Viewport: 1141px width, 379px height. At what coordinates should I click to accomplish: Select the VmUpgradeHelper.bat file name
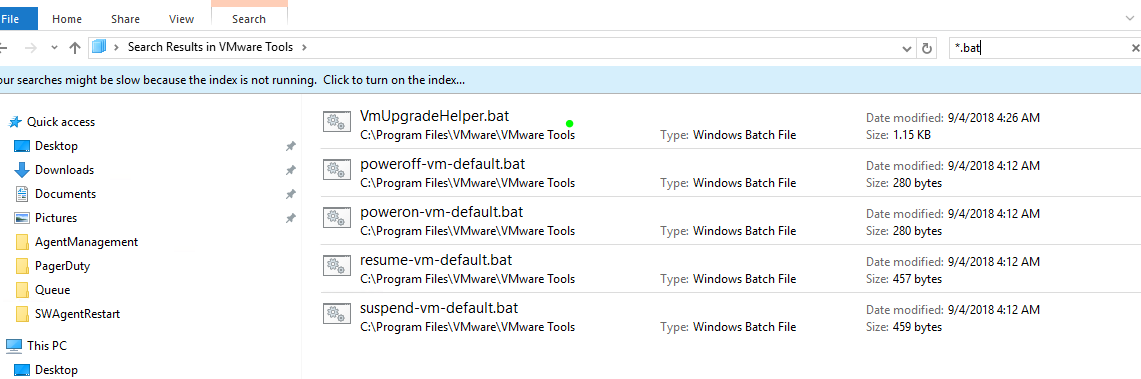point(434,116)
